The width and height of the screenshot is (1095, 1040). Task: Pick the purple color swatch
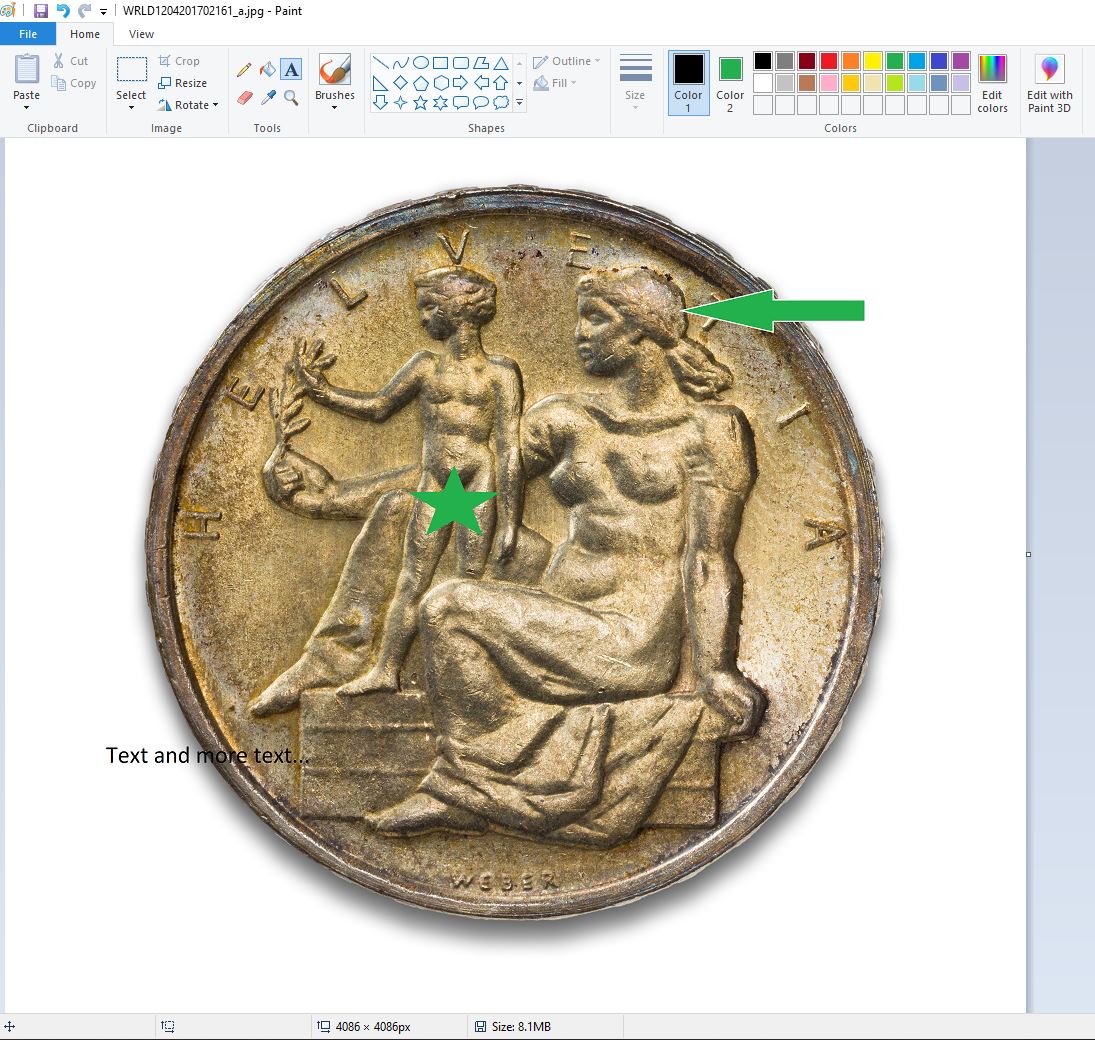coord(961,61)
